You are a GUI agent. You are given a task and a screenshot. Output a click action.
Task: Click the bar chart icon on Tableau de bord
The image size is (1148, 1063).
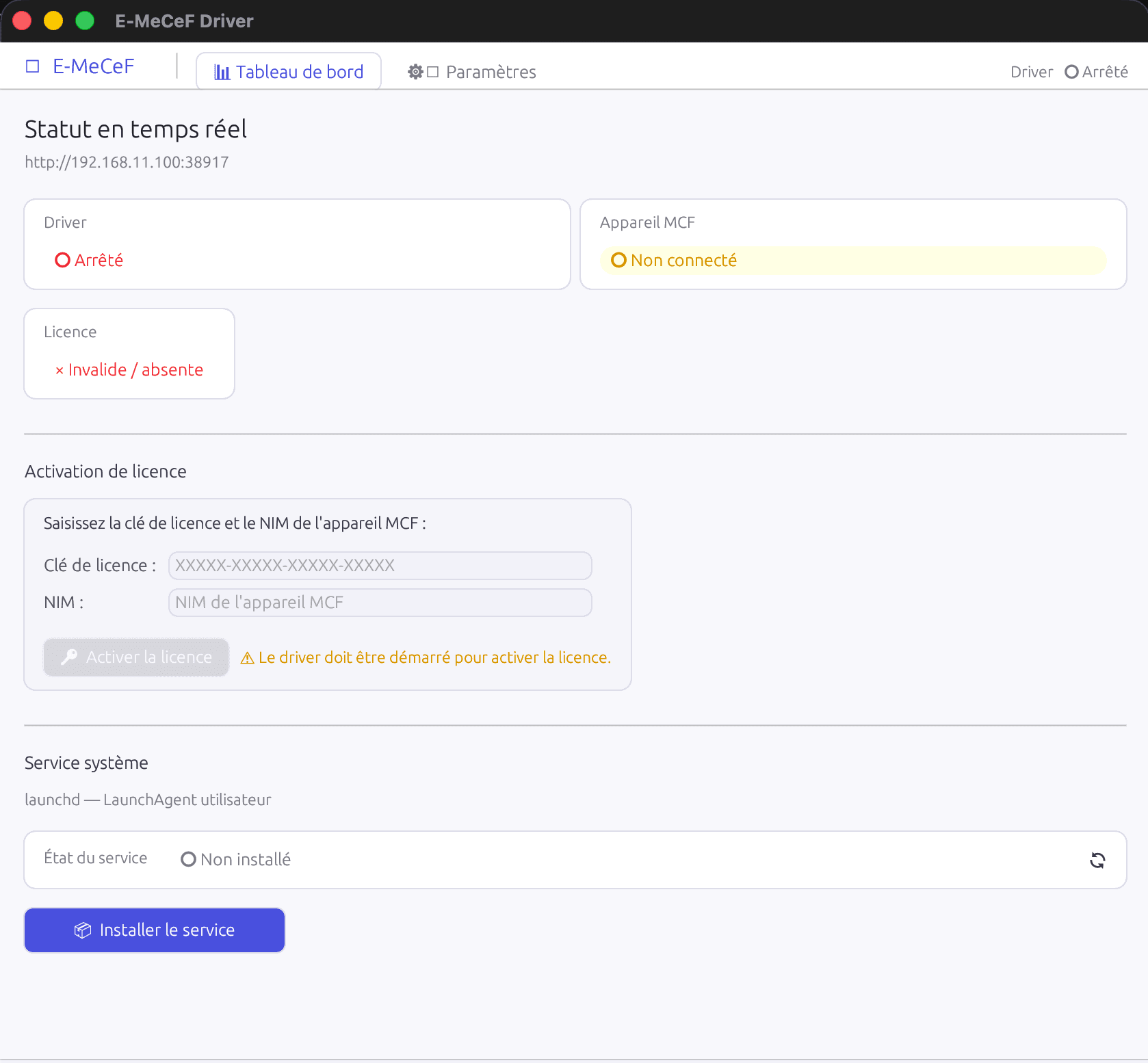point(222,72)
